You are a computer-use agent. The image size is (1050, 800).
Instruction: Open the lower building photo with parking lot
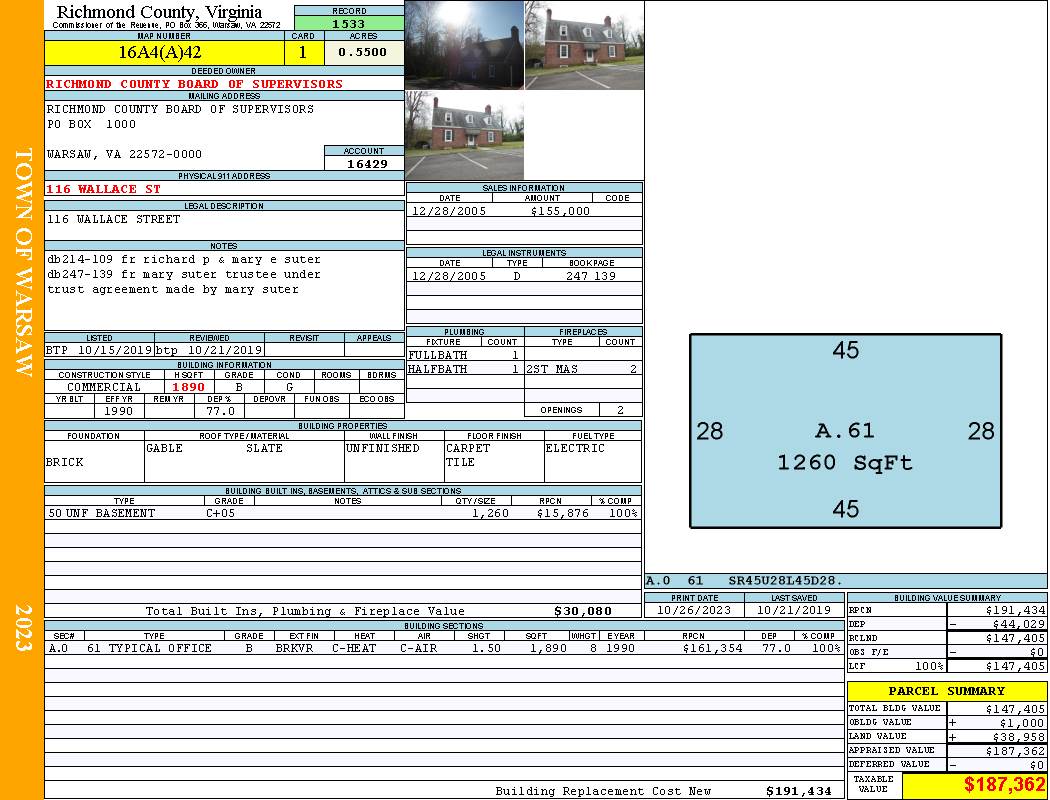(464, 135)
